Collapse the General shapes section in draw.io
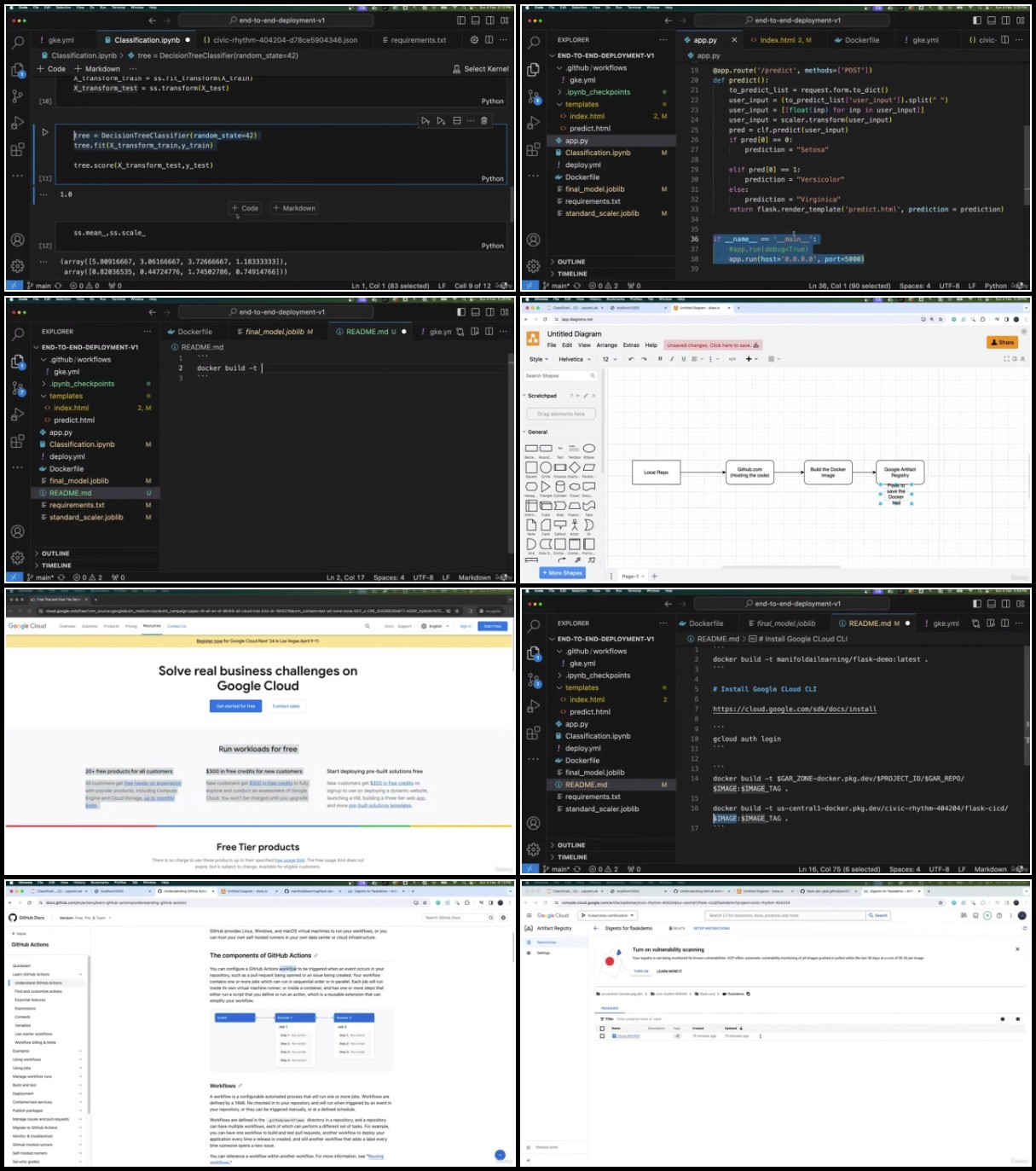1036x1171 pixels. tap(535, 432)
